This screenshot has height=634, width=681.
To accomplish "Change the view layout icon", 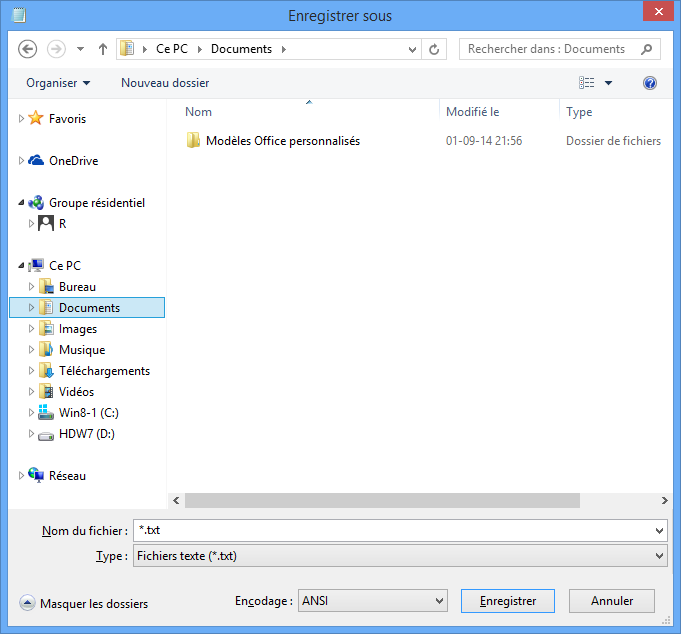I will (x=587, y=83).
